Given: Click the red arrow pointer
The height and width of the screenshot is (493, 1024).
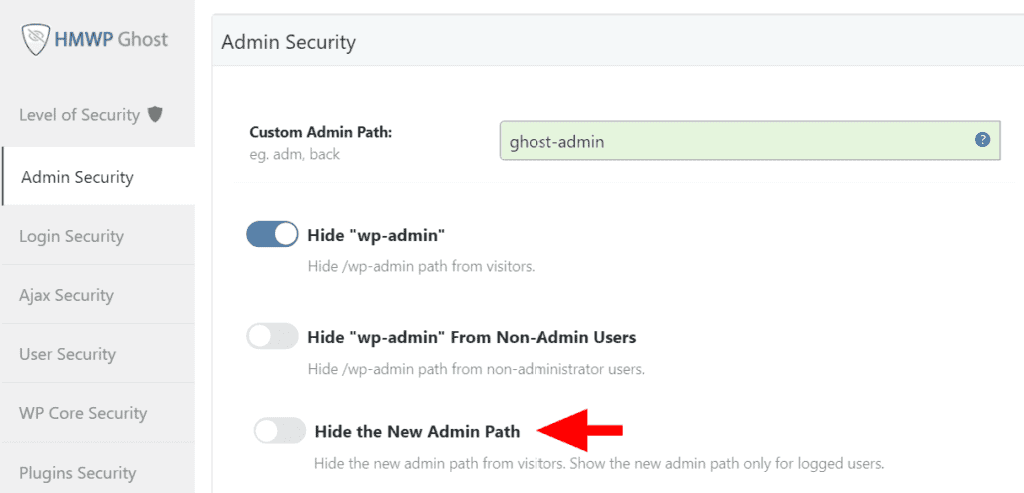Looking at the screenshot, I should pyautogui.click(x=580, y=430).
